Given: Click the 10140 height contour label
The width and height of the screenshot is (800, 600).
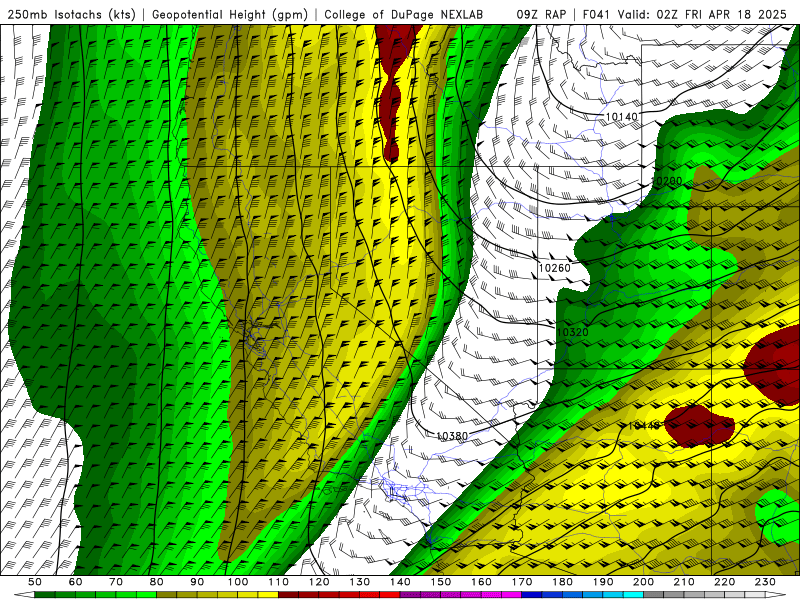Looking at the screenshot, I should [621, 117].
